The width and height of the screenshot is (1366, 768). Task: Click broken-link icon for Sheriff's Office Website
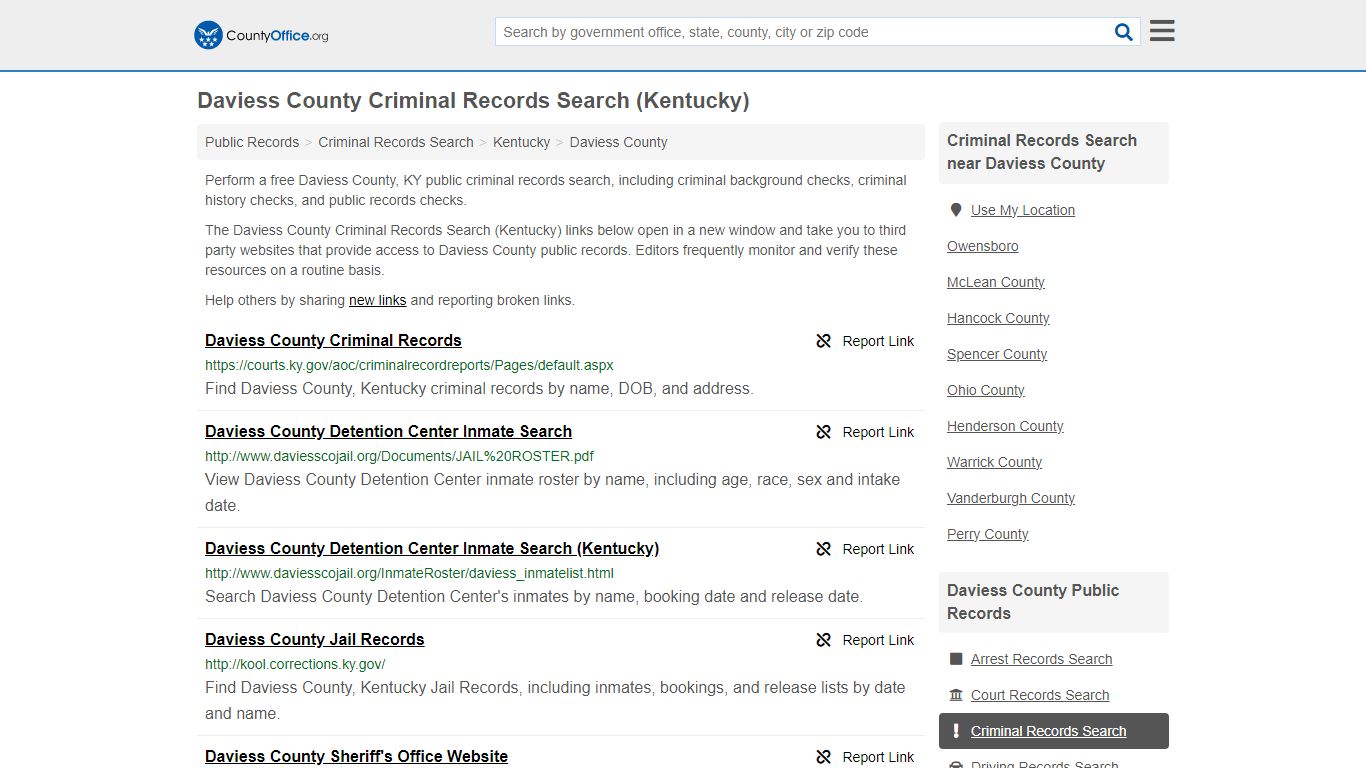pyautogui.click(x=824, y=757)
